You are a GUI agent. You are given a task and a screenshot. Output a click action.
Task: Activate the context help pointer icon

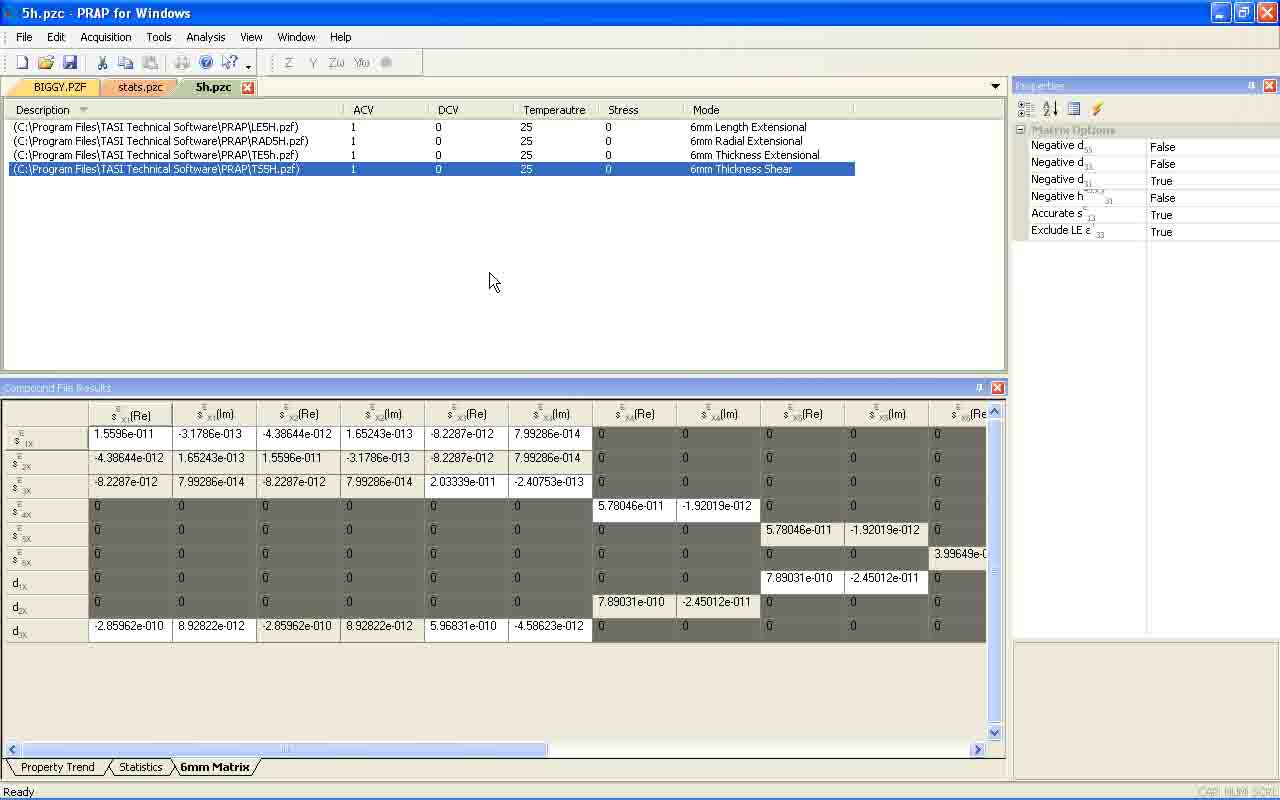point(229,63)
